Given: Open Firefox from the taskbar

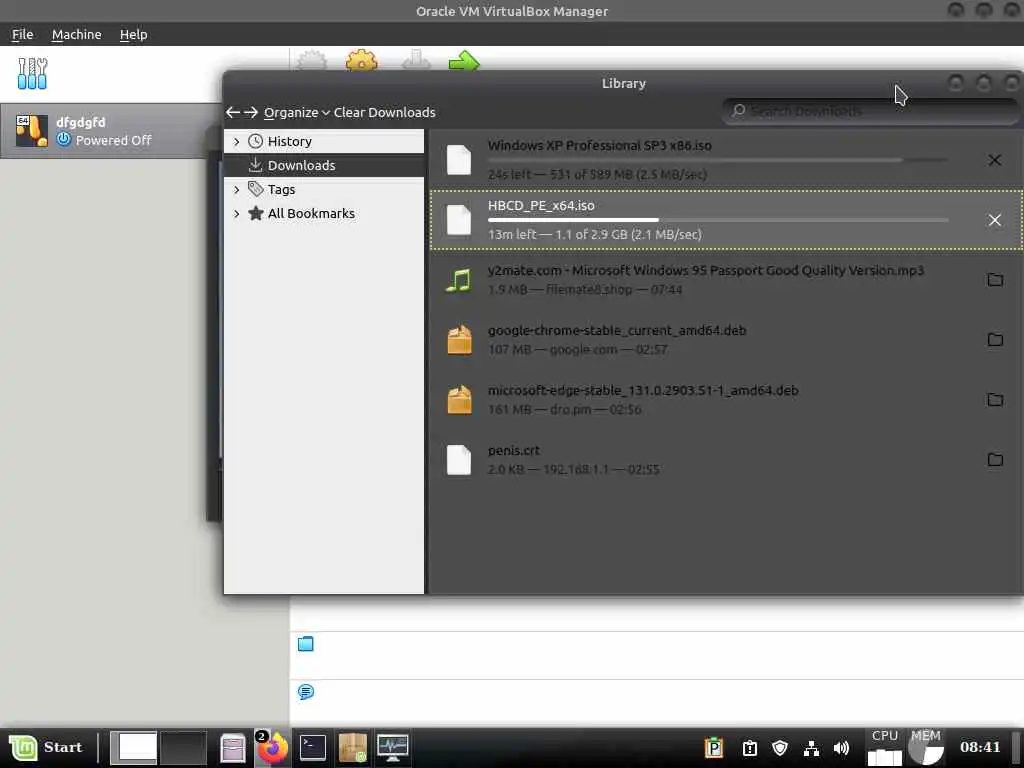Looking at the screenshot, I should pos(272,748).
